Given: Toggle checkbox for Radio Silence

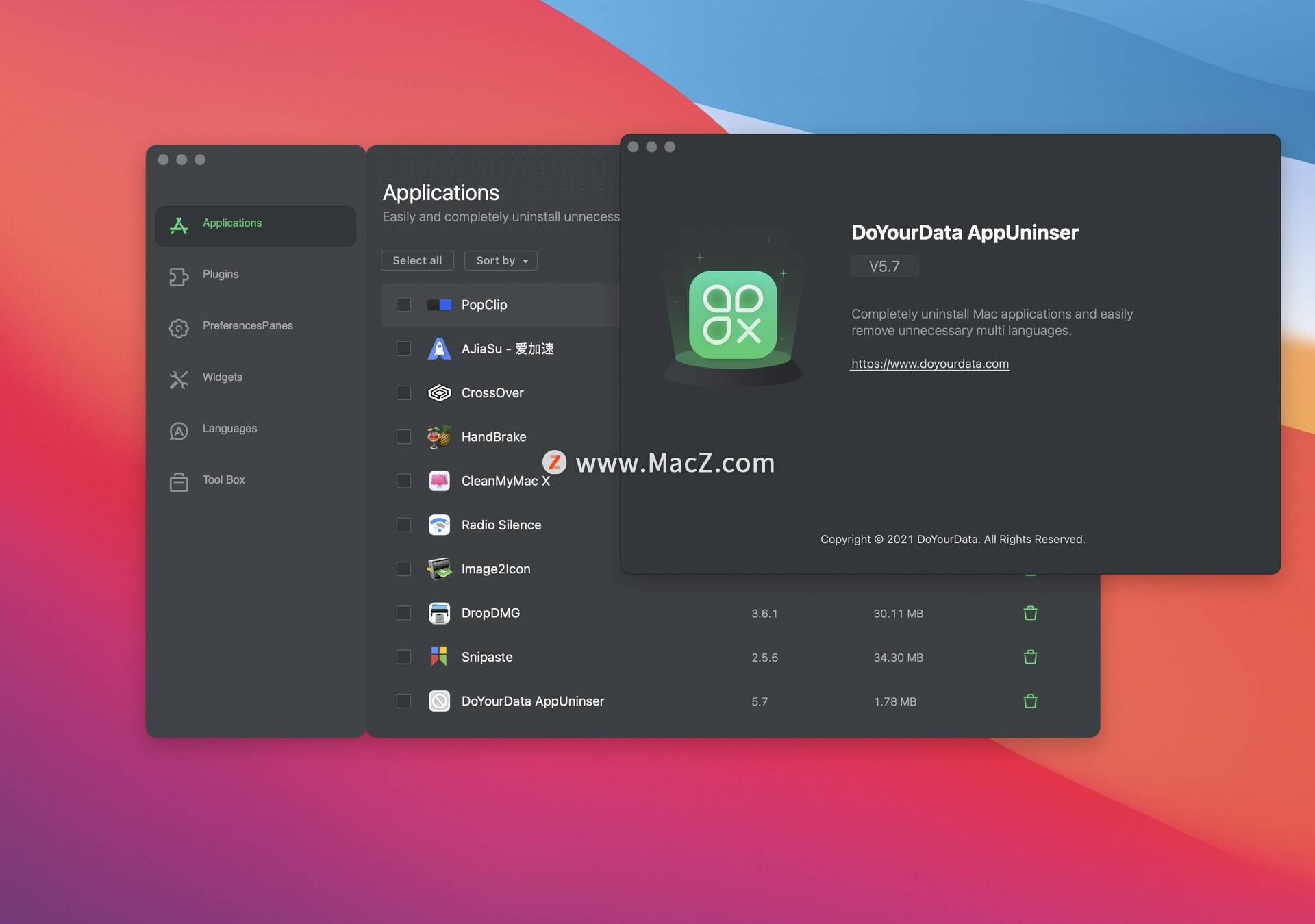Looking at the screenshot, I should click(x=402, y=524).
